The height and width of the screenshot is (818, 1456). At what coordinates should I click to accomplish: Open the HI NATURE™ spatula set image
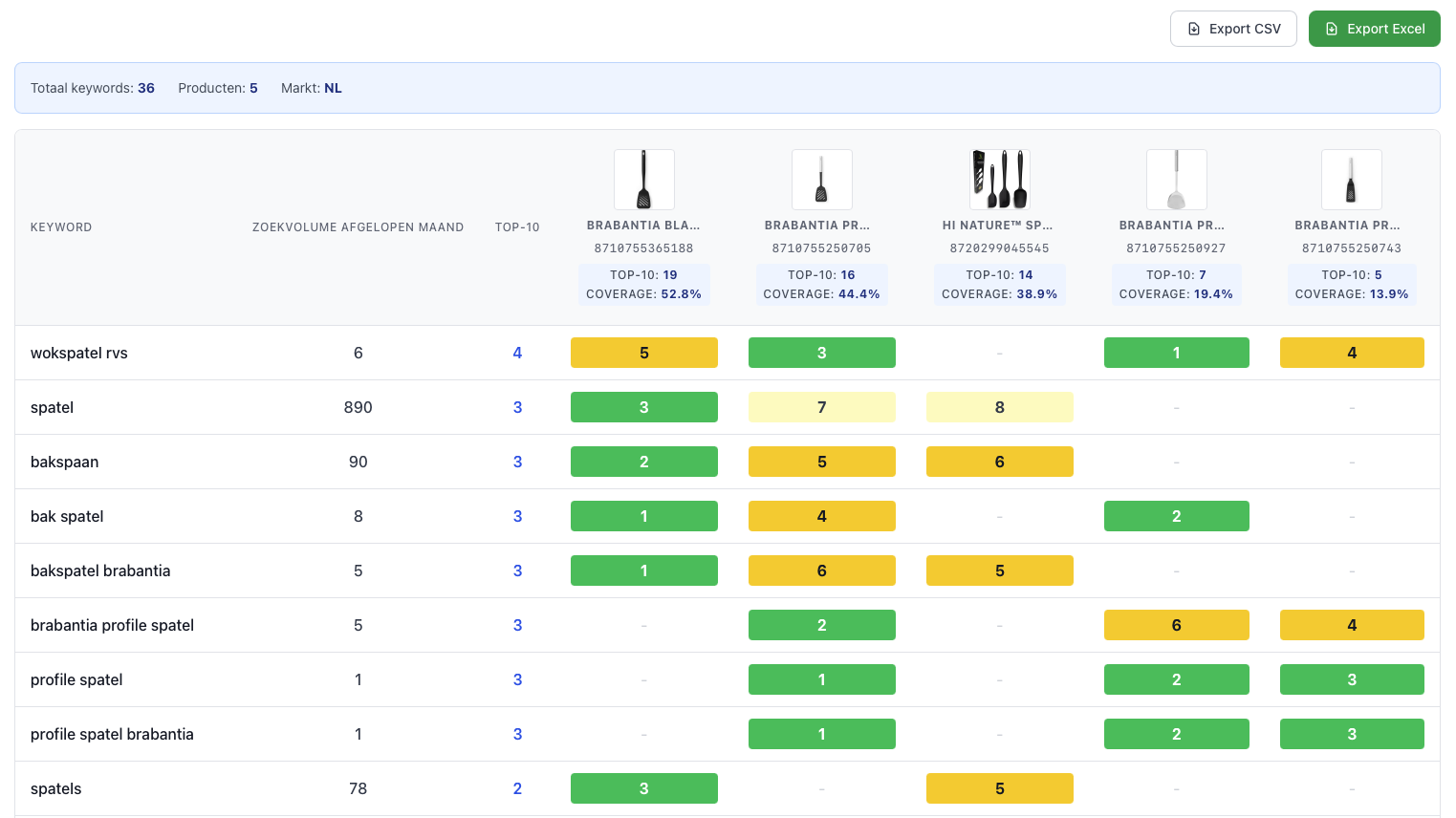pyautogui.click(x=999, y=179)
